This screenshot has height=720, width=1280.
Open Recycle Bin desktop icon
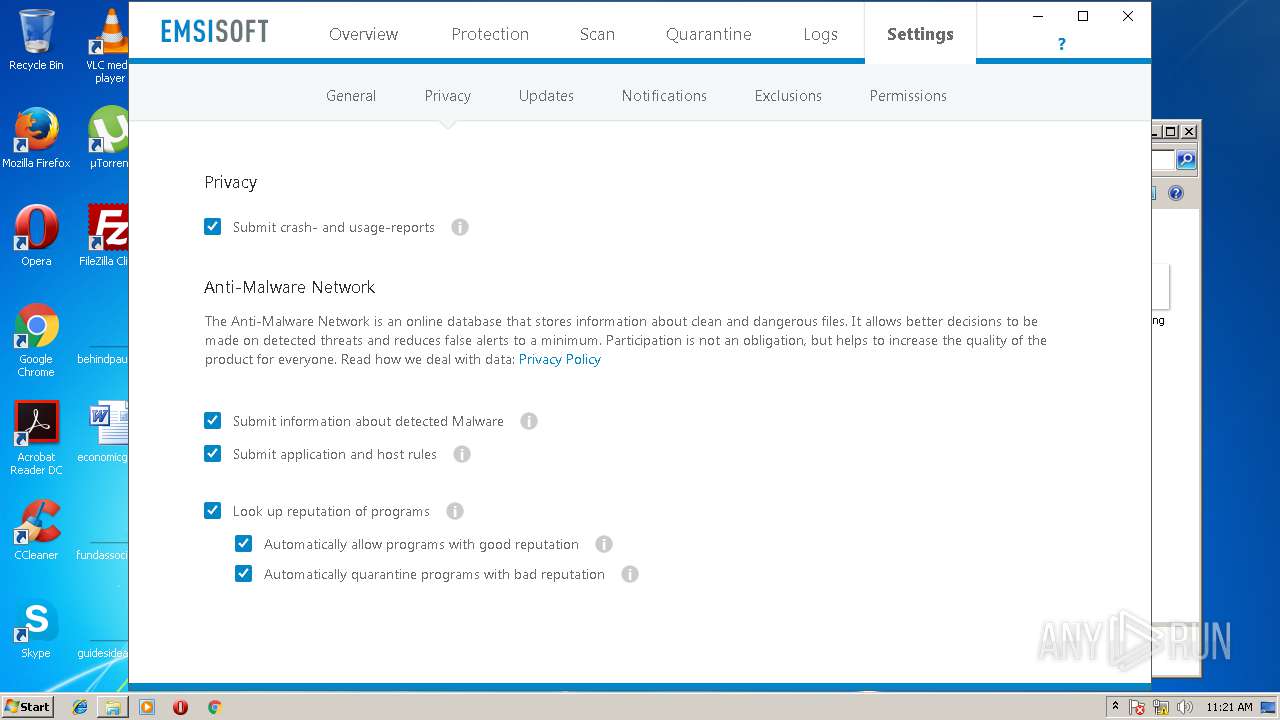36,40
